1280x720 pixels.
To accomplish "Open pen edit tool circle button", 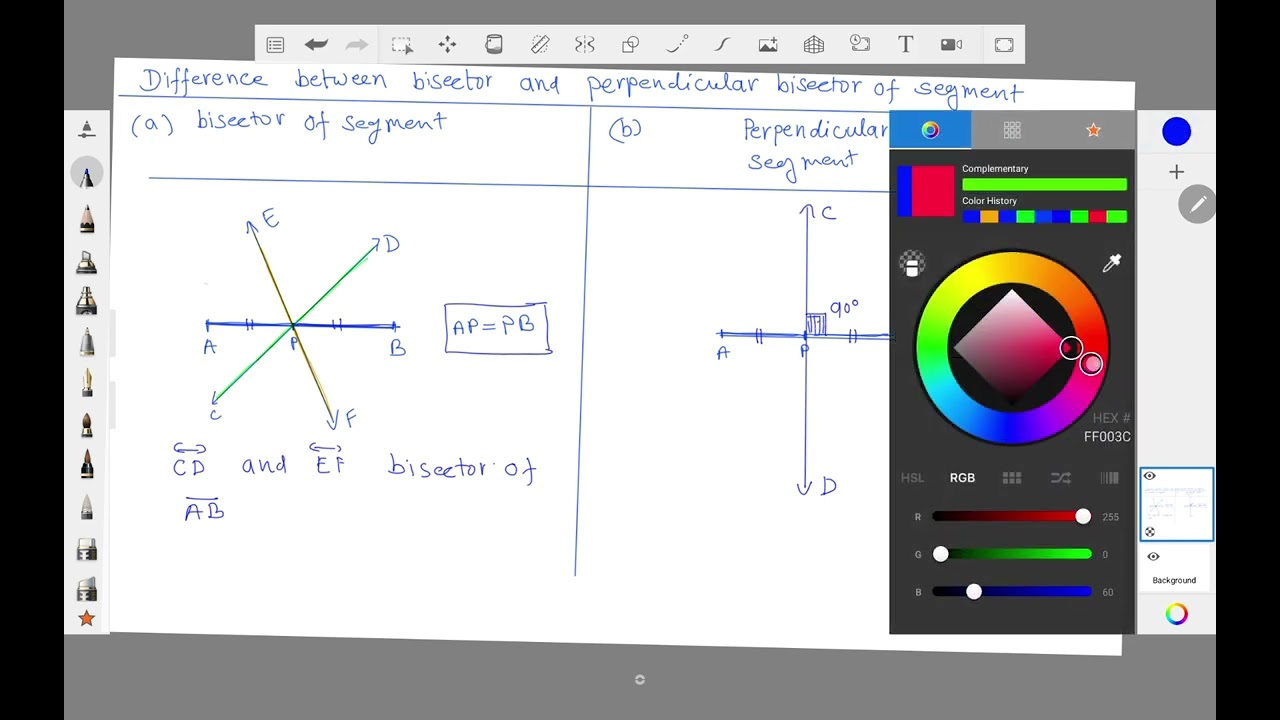I will pos(1197,204).
